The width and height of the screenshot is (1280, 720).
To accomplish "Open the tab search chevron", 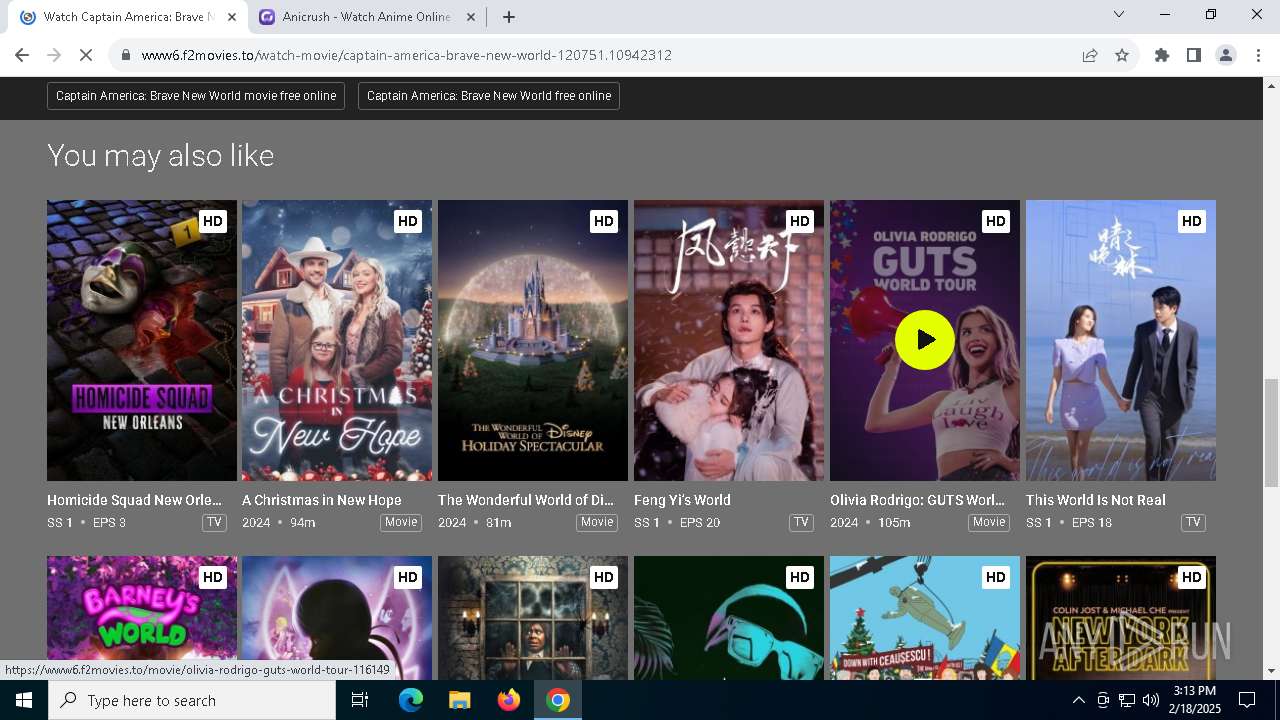I will tap(1119, 14).
